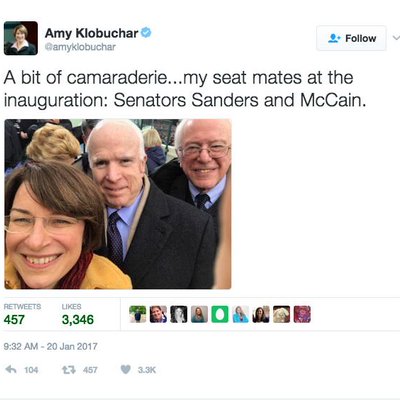Image resolution: width=400 pixels, height=400 pixels.
Task: Click the heart like icon
Action: (126, 369)
